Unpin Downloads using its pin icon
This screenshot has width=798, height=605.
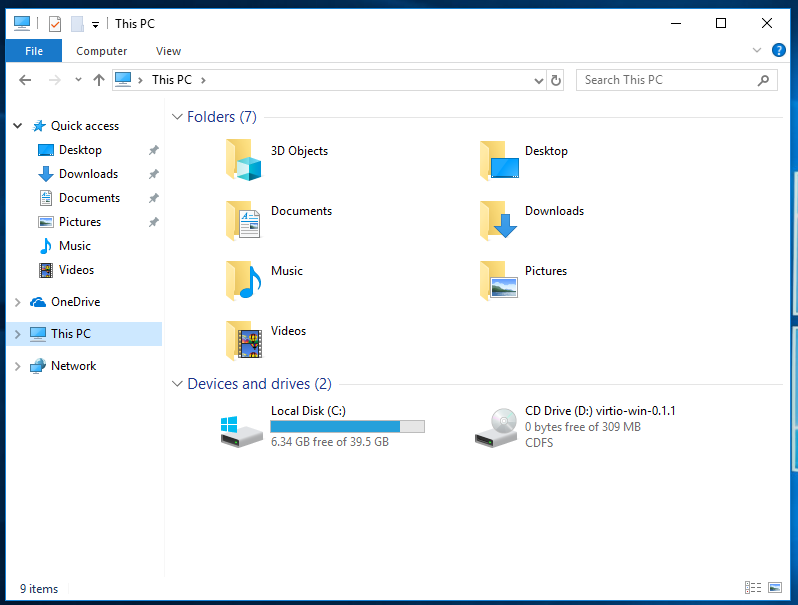tap(153, 174)
